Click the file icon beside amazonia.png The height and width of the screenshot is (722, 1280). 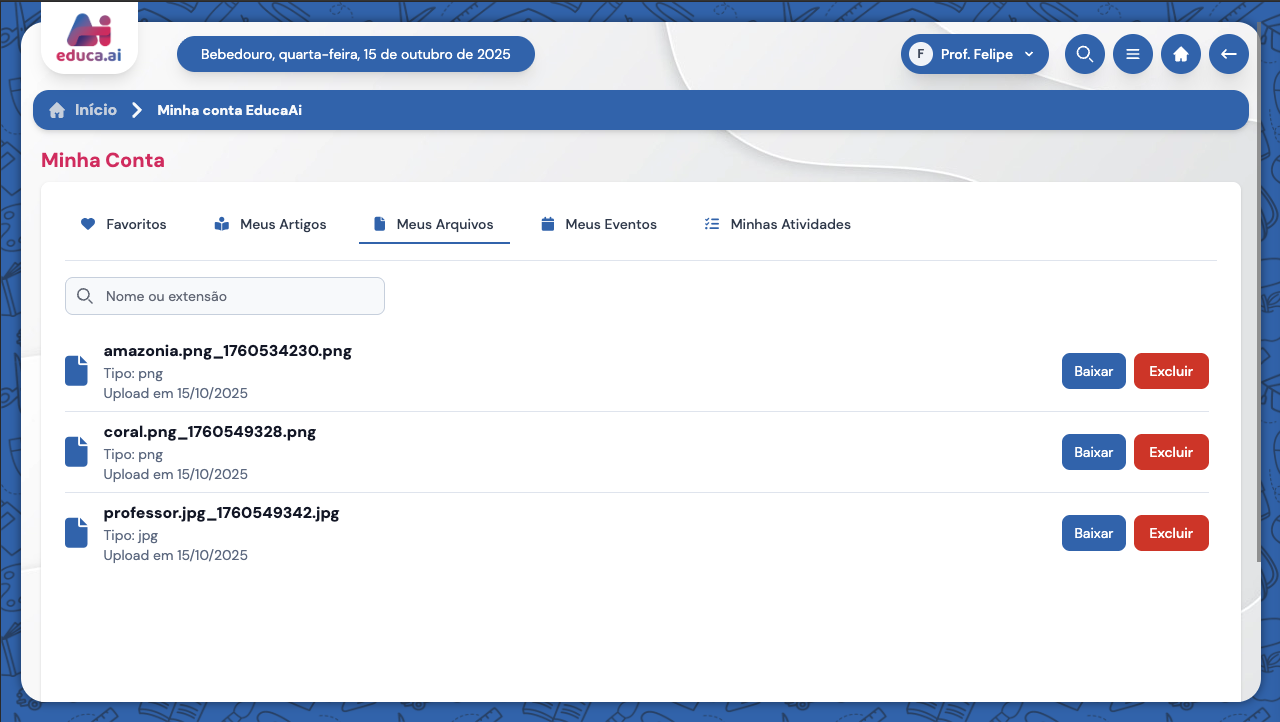coord(76,371)
